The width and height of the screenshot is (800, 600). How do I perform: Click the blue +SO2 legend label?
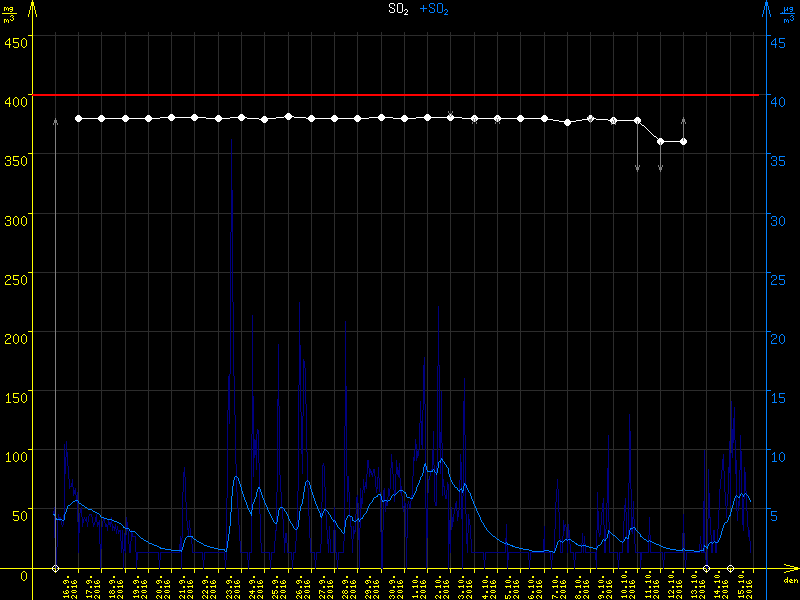434,9
